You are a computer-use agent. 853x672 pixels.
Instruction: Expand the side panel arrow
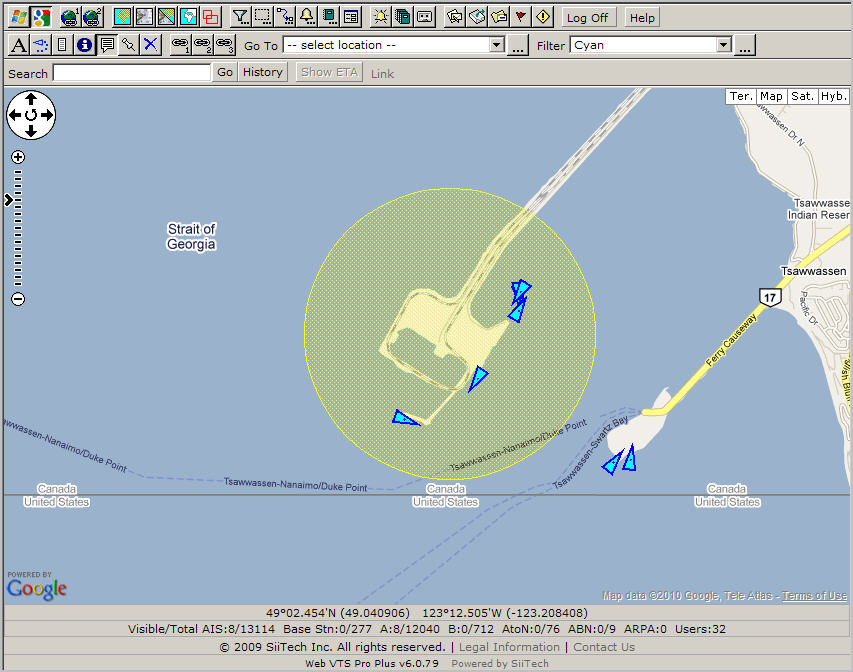pyautogui.click(x=8, y=200)
